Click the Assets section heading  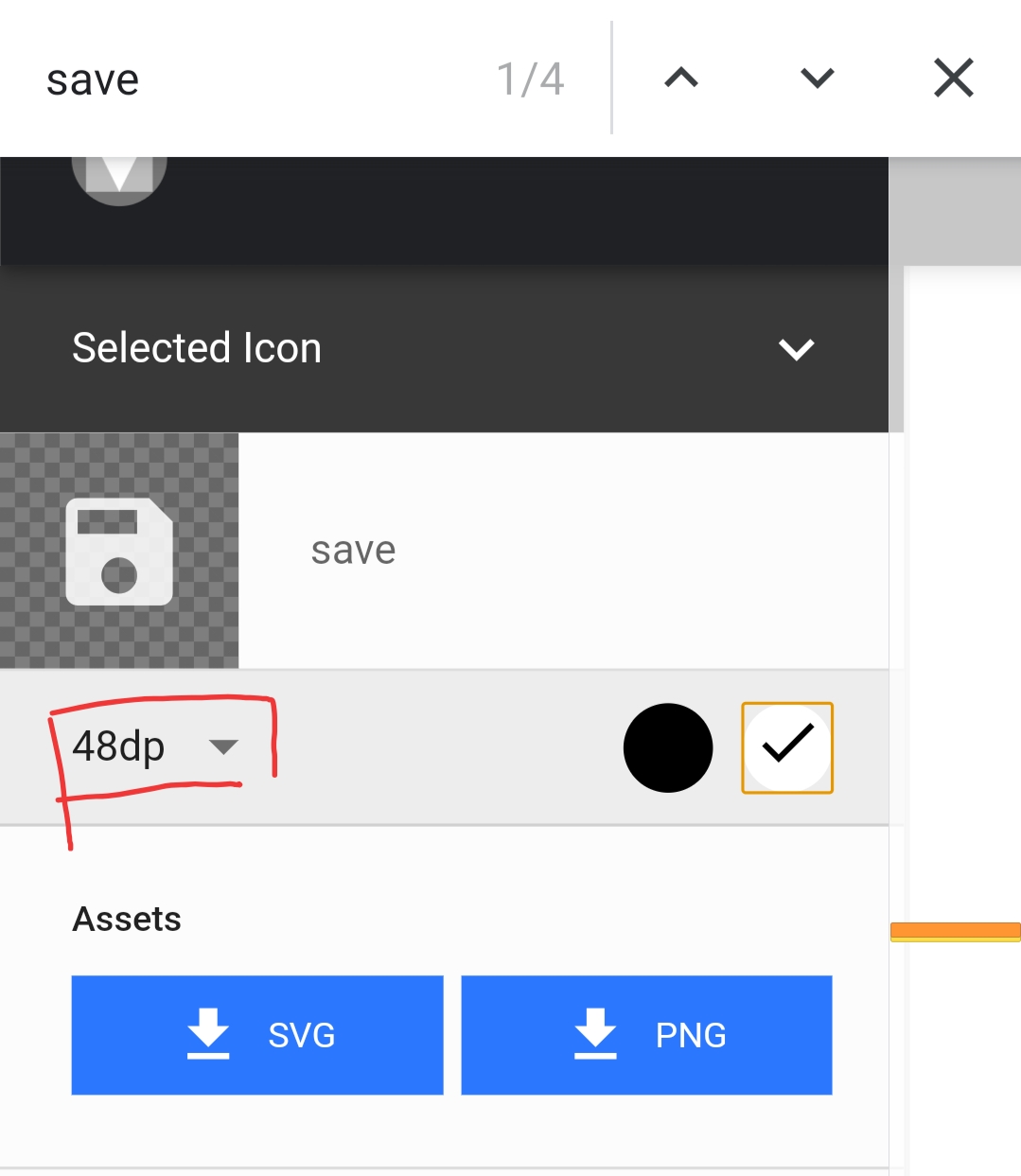point(127,919)
